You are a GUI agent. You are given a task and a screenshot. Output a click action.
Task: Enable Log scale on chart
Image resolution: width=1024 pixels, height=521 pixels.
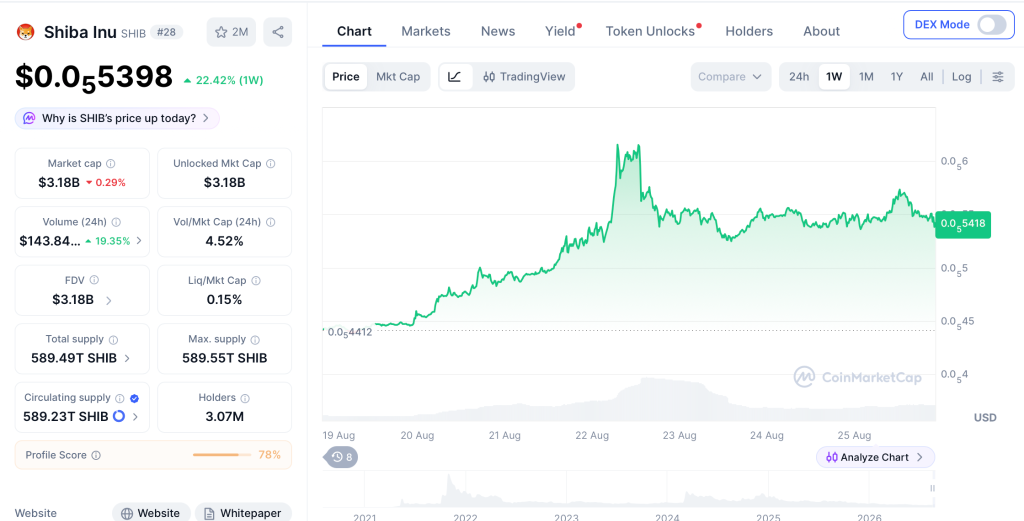point(961,77)
